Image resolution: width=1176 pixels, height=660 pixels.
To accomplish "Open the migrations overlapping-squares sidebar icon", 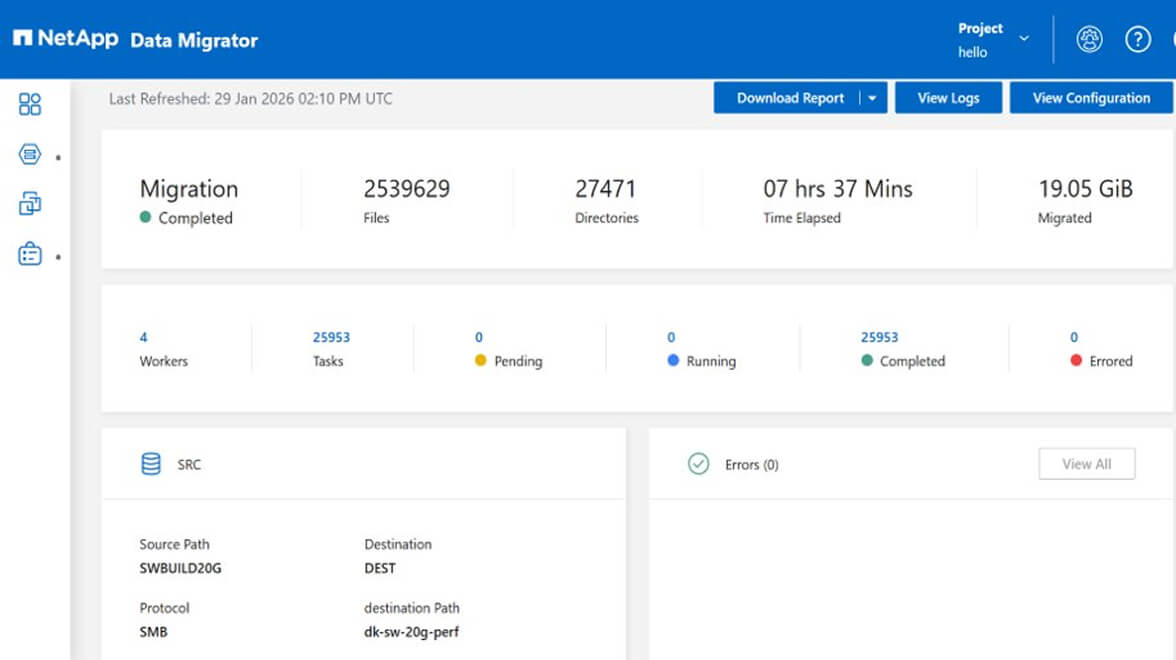I will pos(29,203).
